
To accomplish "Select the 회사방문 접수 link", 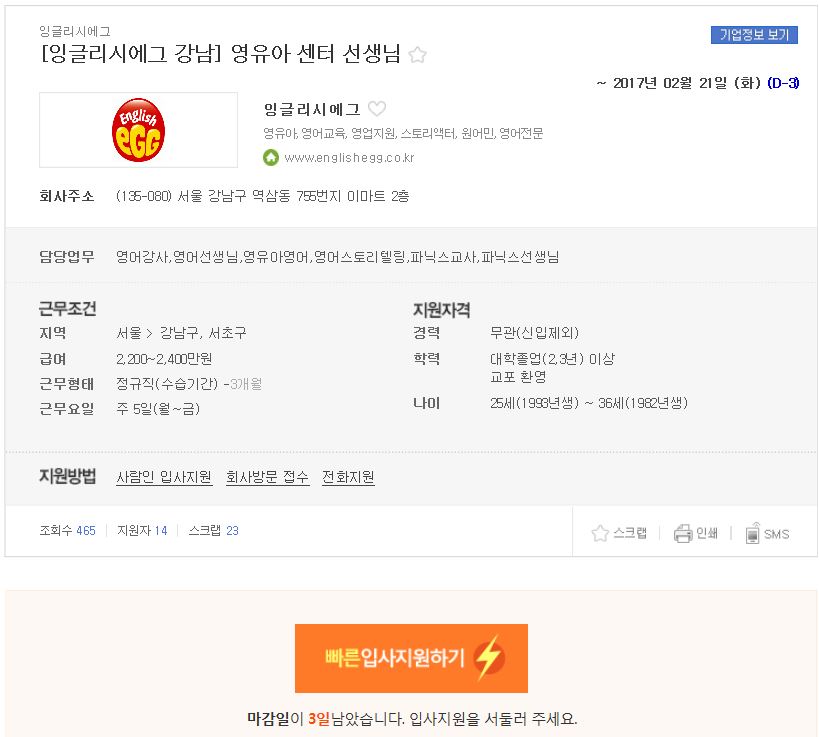I will point(267,477).
